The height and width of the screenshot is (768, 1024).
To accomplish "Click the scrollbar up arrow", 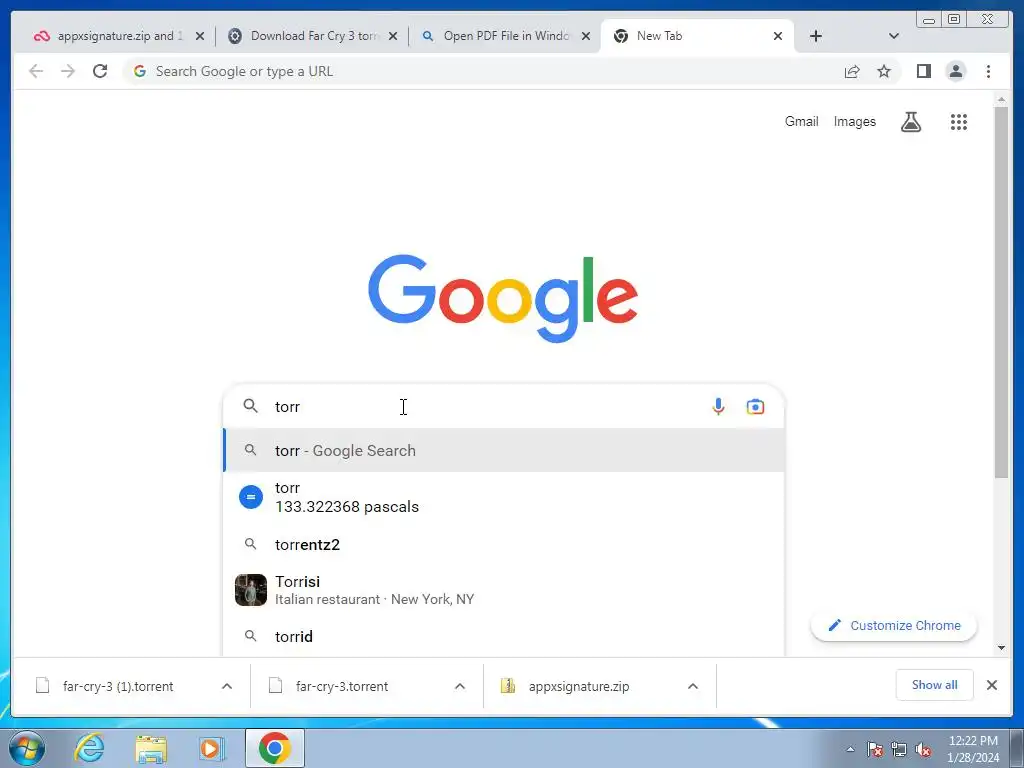I will coord(1001,100).
